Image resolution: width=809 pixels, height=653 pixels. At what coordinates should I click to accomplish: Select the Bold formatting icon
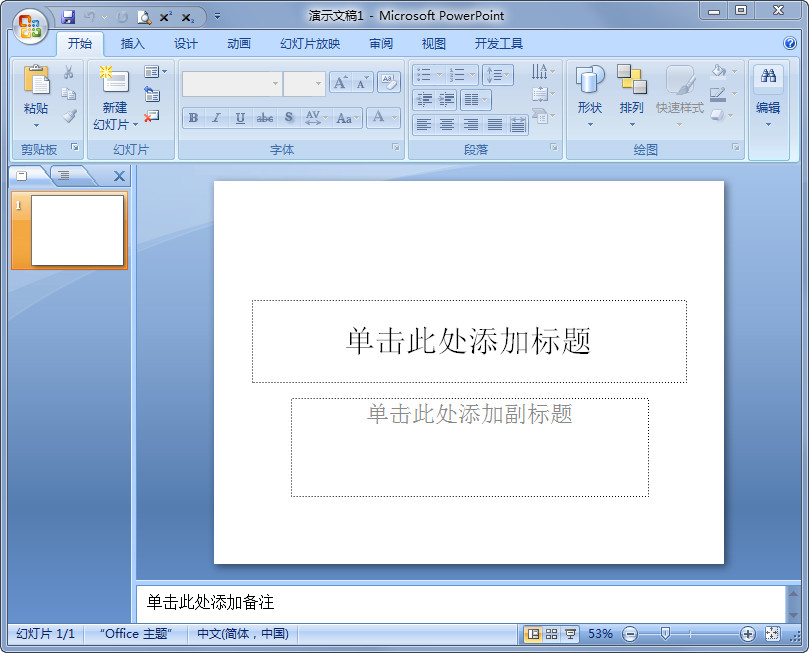tap(193, 118)
